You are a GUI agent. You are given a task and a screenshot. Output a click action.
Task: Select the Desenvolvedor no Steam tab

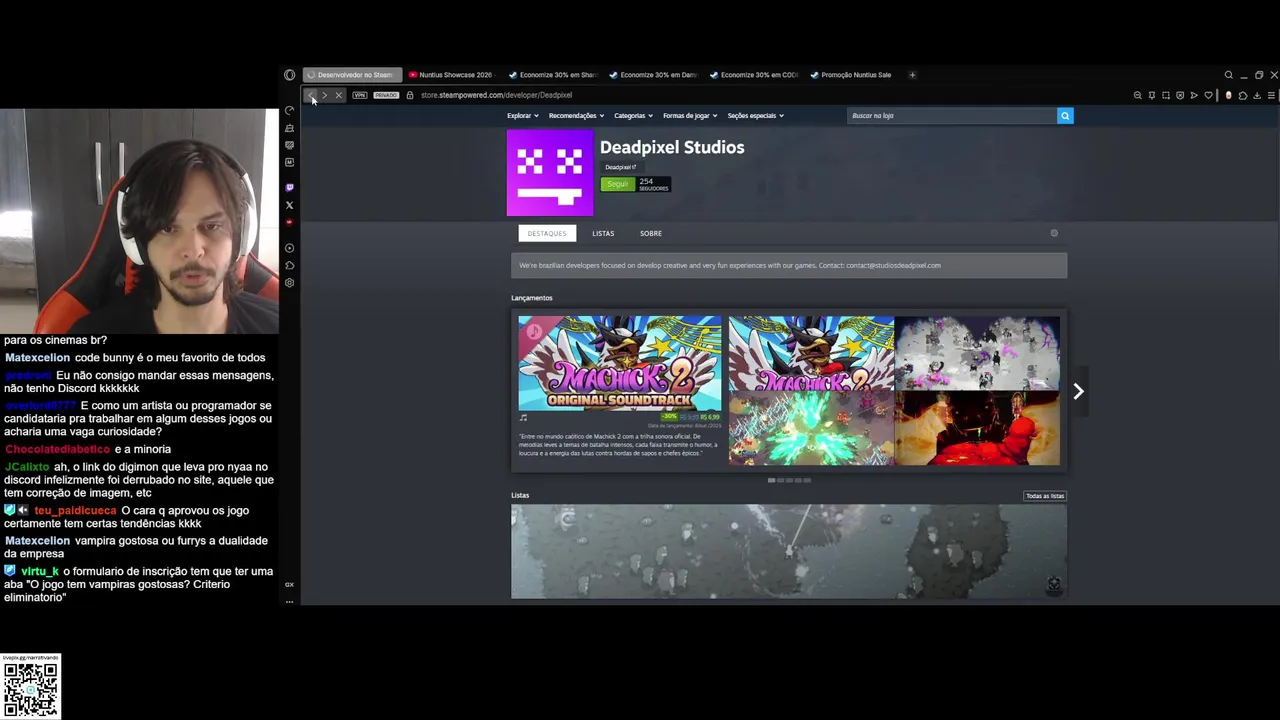point(352,75)
